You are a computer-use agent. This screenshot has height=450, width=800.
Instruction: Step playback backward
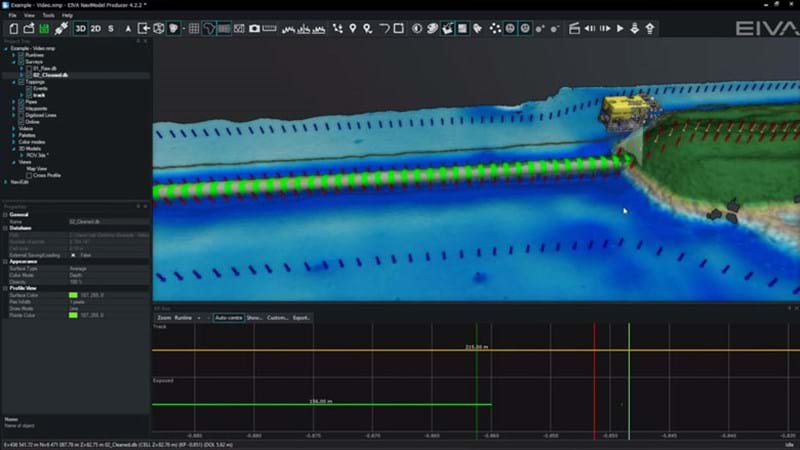(590, 29)
